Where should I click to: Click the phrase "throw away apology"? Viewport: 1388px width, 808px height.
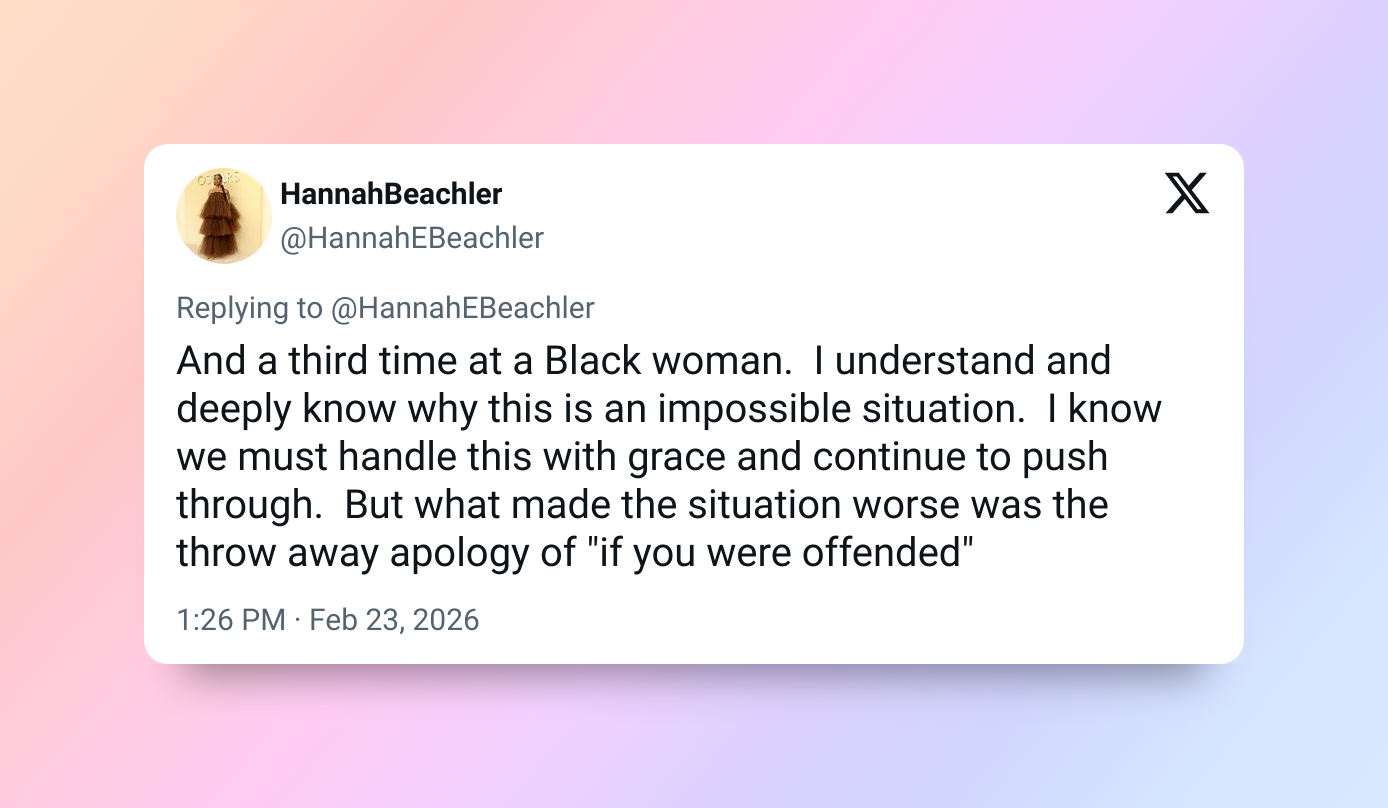(356, 552)
